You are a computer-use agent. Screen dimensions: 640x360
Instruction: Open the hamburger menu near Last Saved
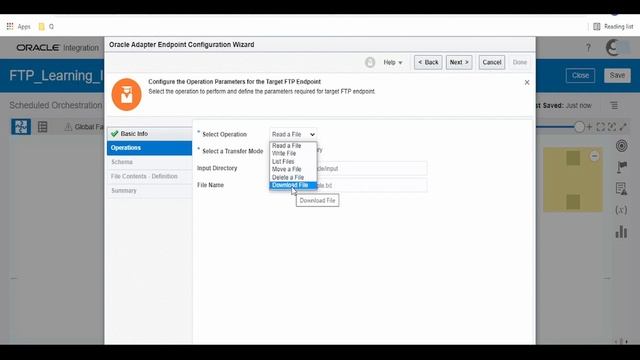pyautogui.click(x=614, y=106)
